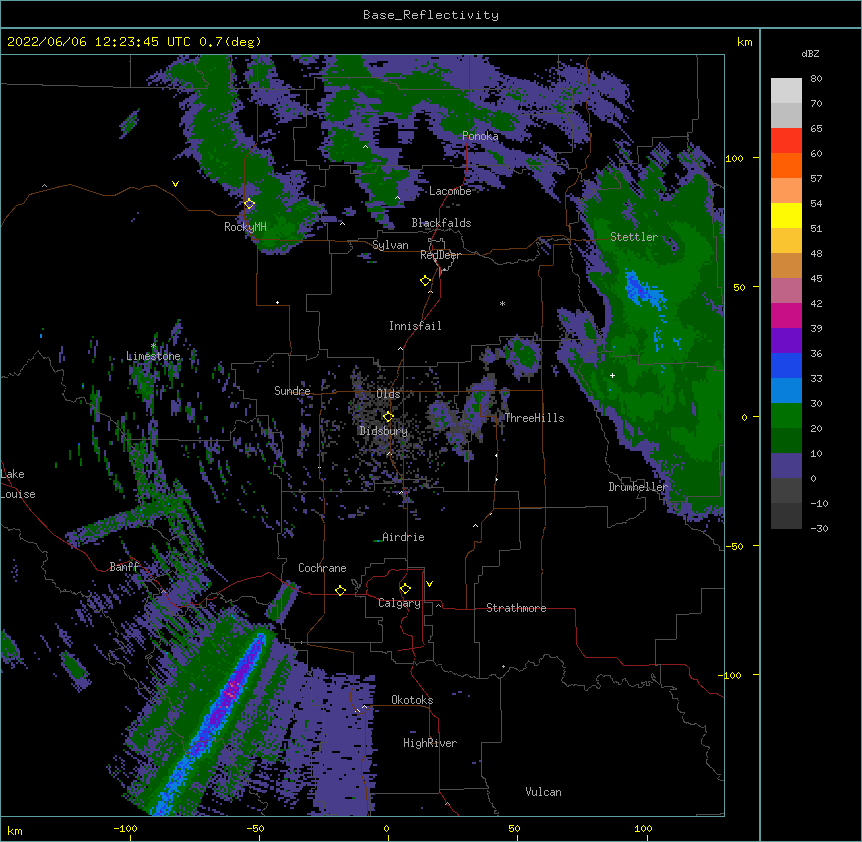Pick the blue 33-36 dBZ legend swatch
Image resolution: width=862 pixels, height=842 pixels.
786,365
